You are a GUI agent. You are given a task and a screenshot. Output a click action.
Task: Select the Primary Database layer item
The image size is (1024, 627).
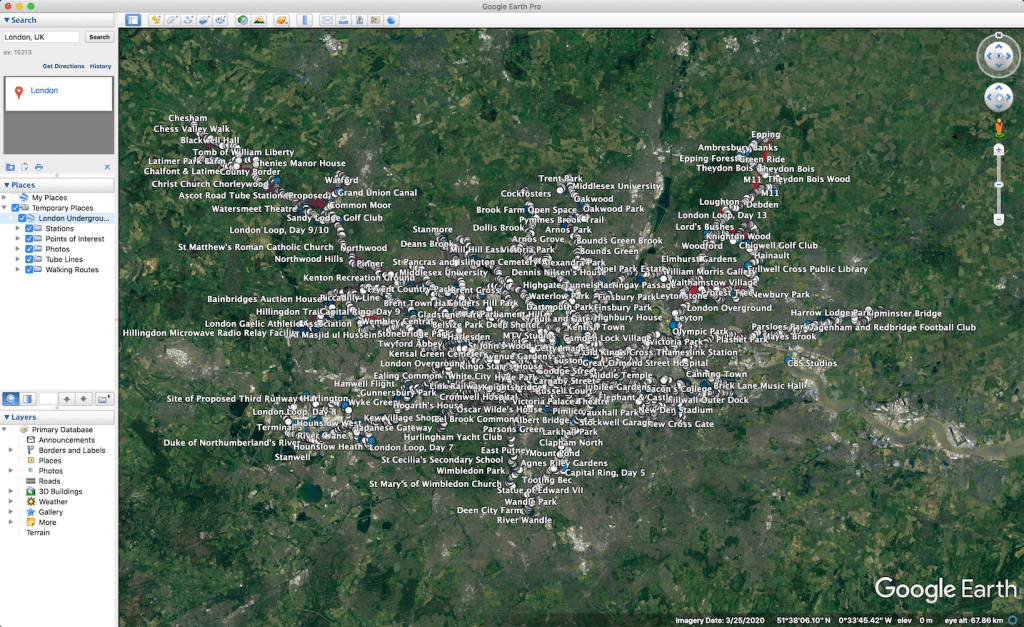point(62,430)
